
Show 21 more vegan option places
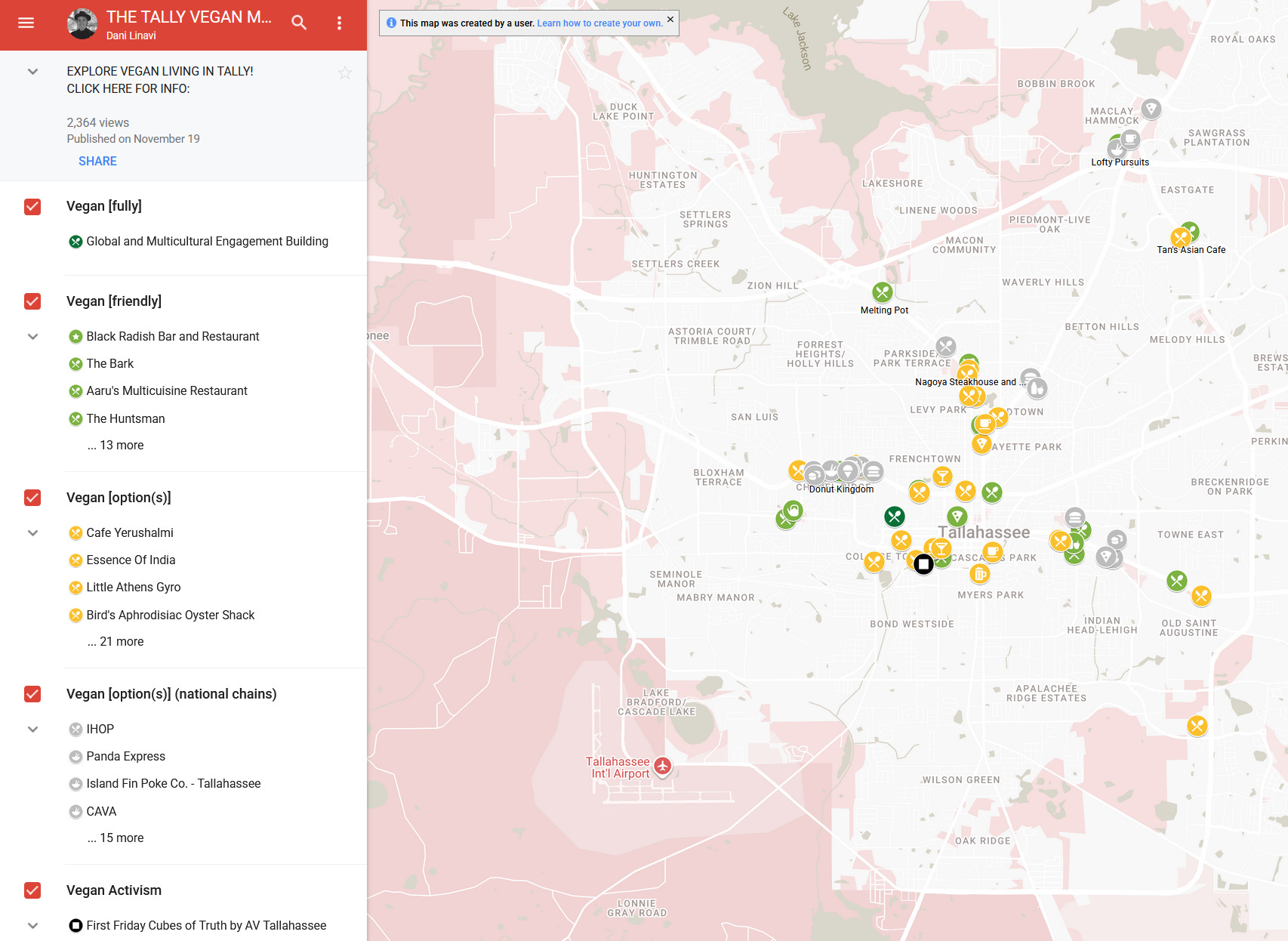tap(116, 642)
